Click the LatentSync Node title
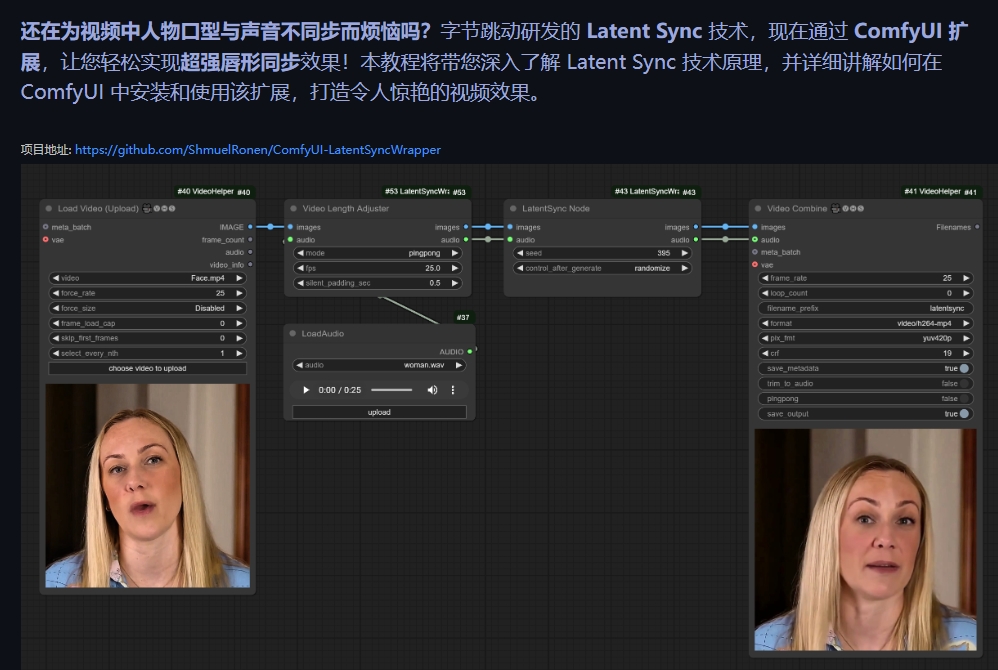The image size is (998, 670). (x=556, y=208)
